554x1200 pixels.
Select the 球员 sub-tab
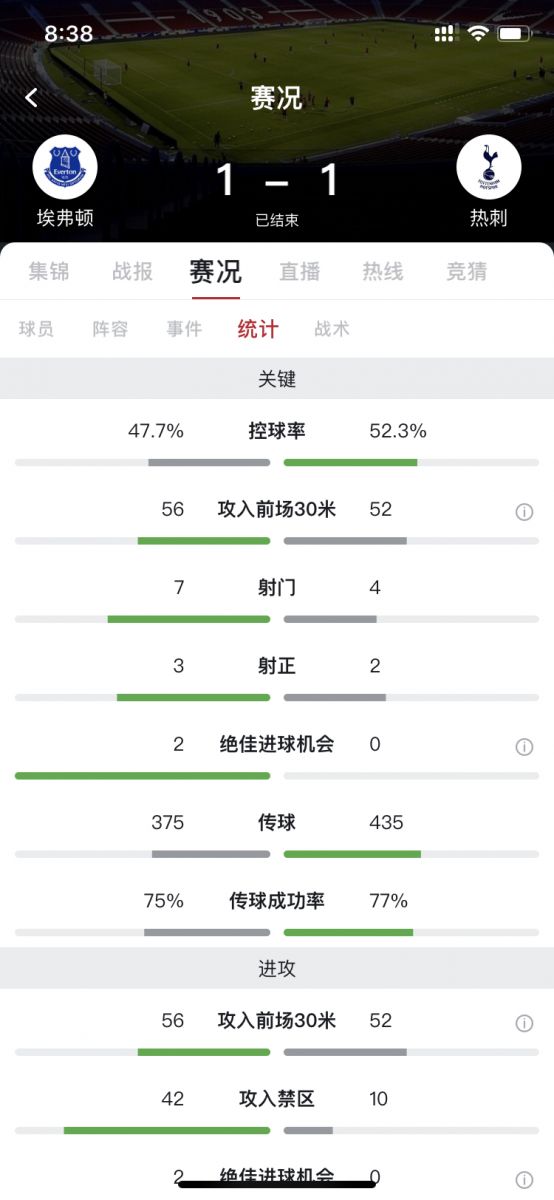click(36, 329)
